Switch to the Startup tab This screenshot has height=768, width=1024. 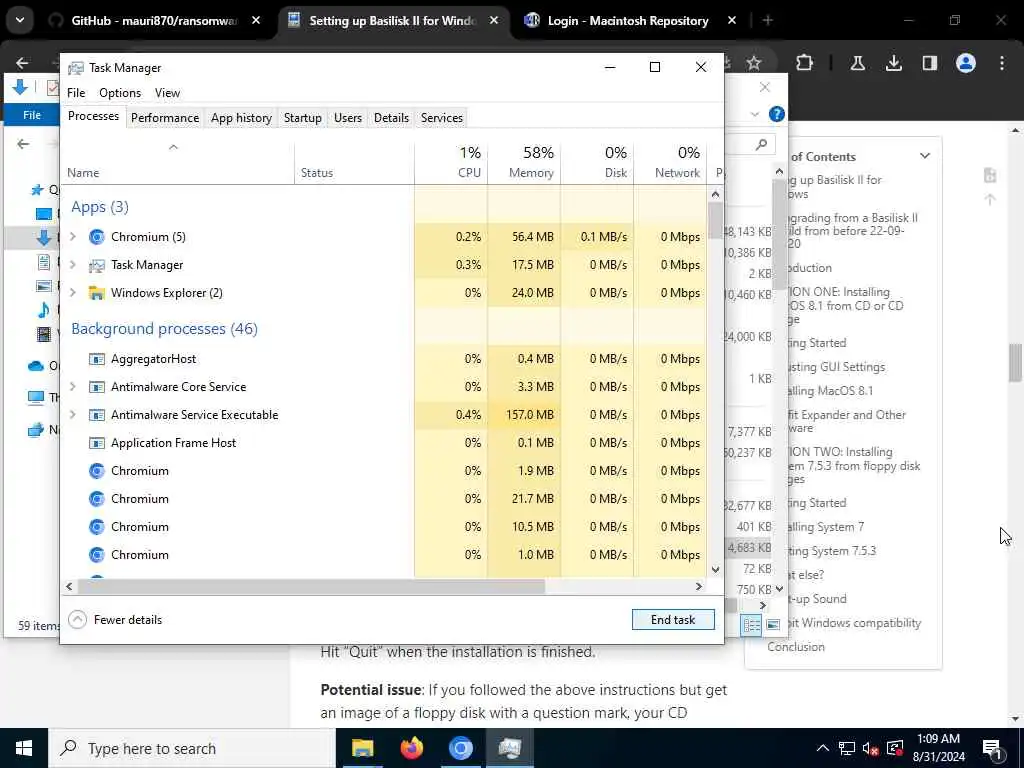point(302,118)
